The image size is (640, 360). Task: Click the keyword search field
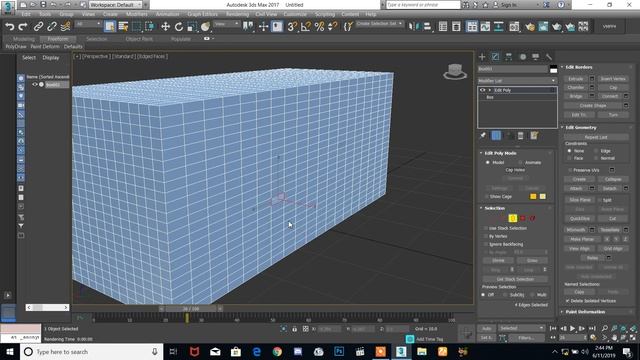[x=423, y=5]
